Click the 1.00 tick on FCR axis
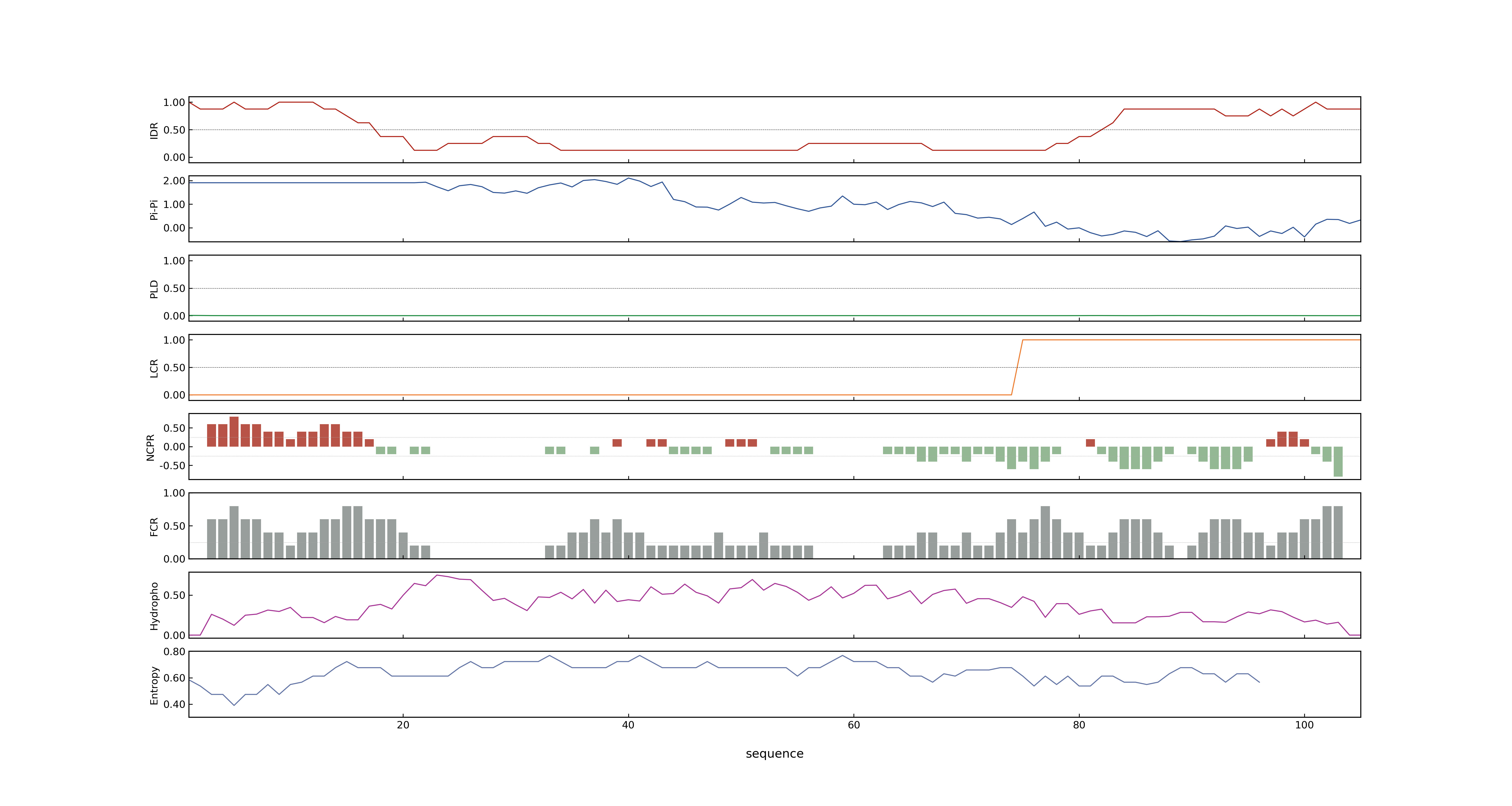This screenshot has width=1512, height=806. [x=174, y=493]
